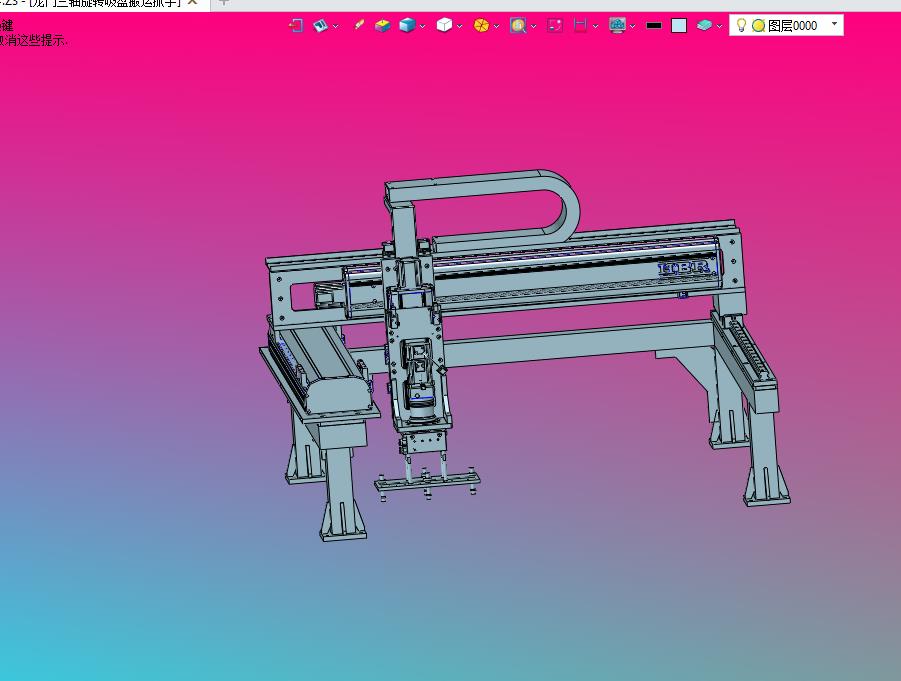Expand arrow beside the blue cube icon
Image resolution: width=901 pixels, height=681 pixels.
[x=422, y=26]
